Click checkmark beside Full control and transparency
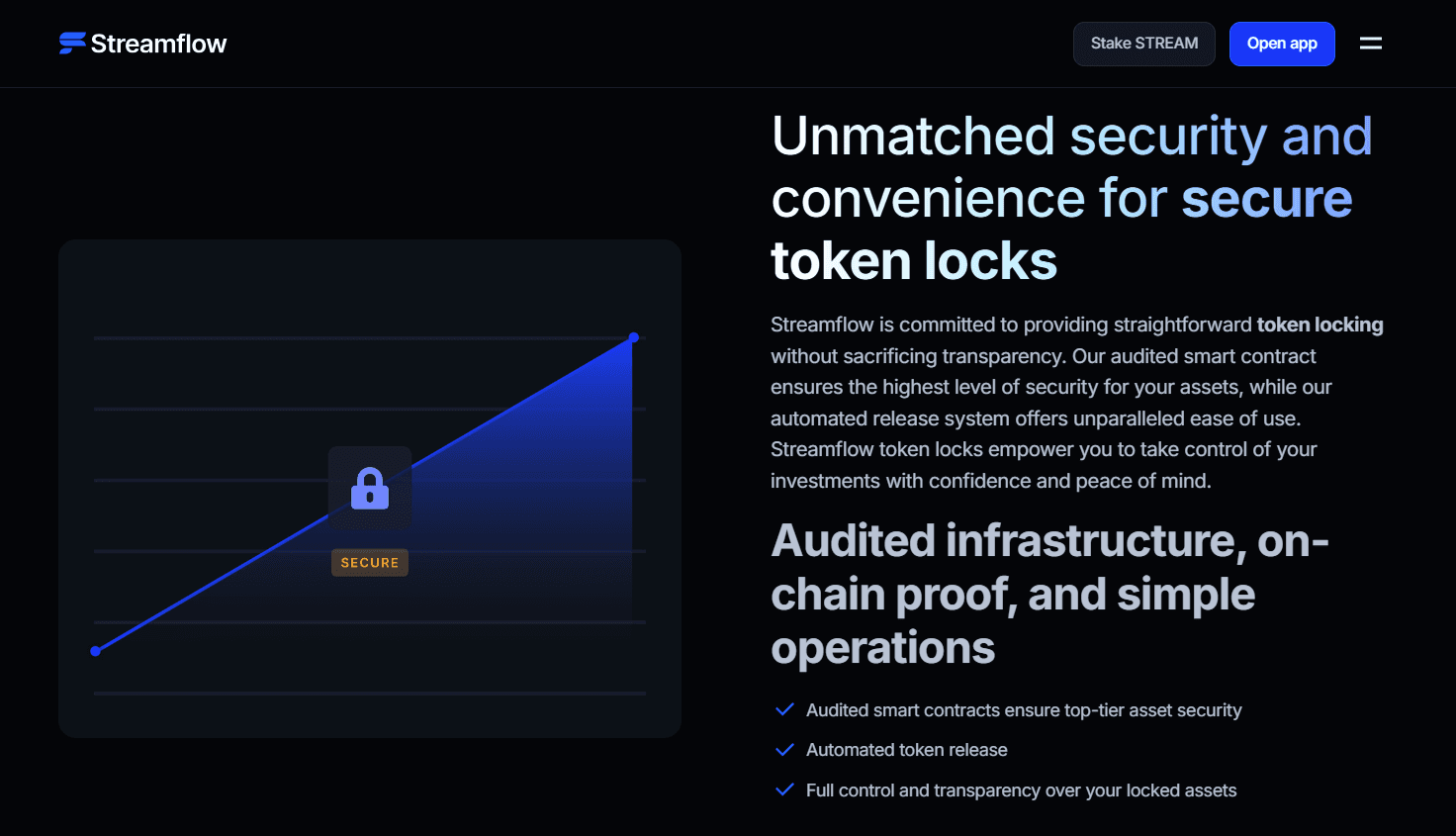The image size is (1456, 836). click(x=784, y=790)
